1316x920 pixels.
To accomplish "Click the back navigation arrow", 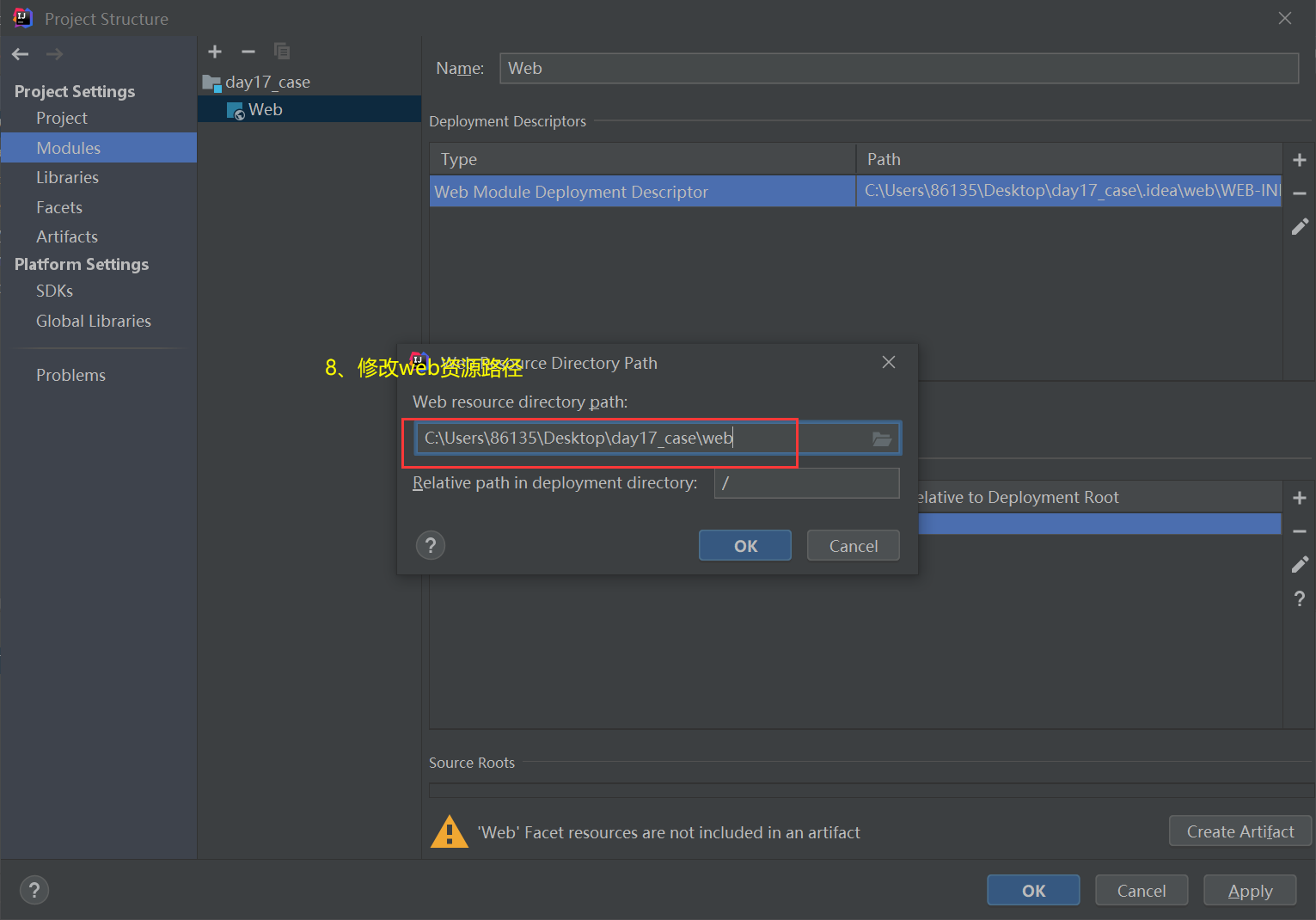I will (x=21, y=54).
